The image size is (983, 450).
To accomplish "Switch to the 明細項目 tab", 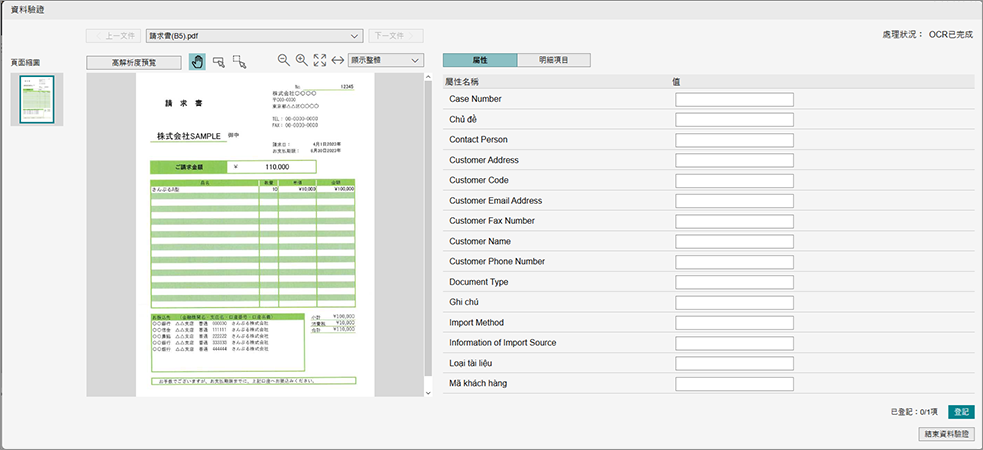I will tap(553, 60).
